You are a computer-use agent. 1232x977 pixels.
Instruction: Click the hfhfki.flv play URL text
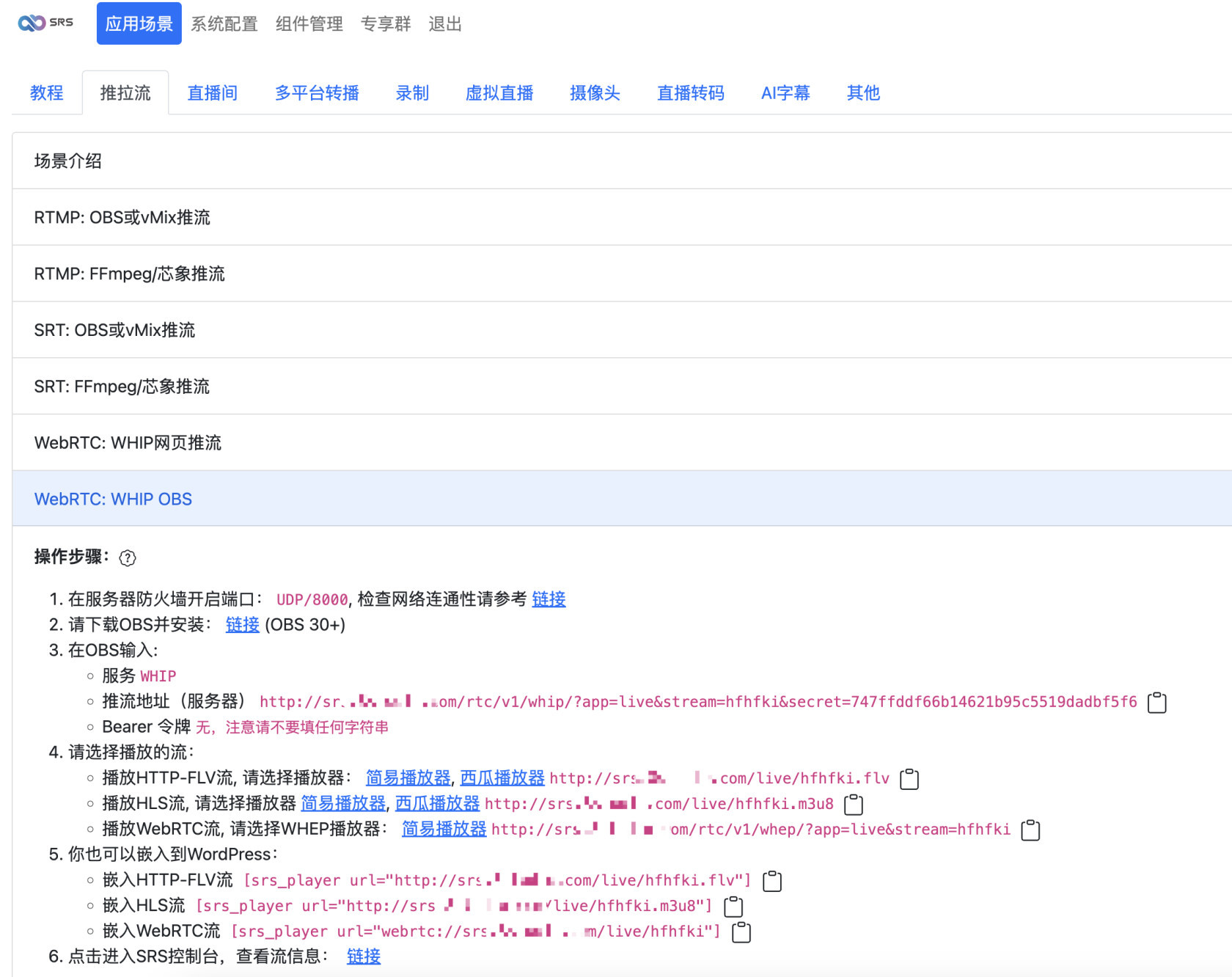719,778
